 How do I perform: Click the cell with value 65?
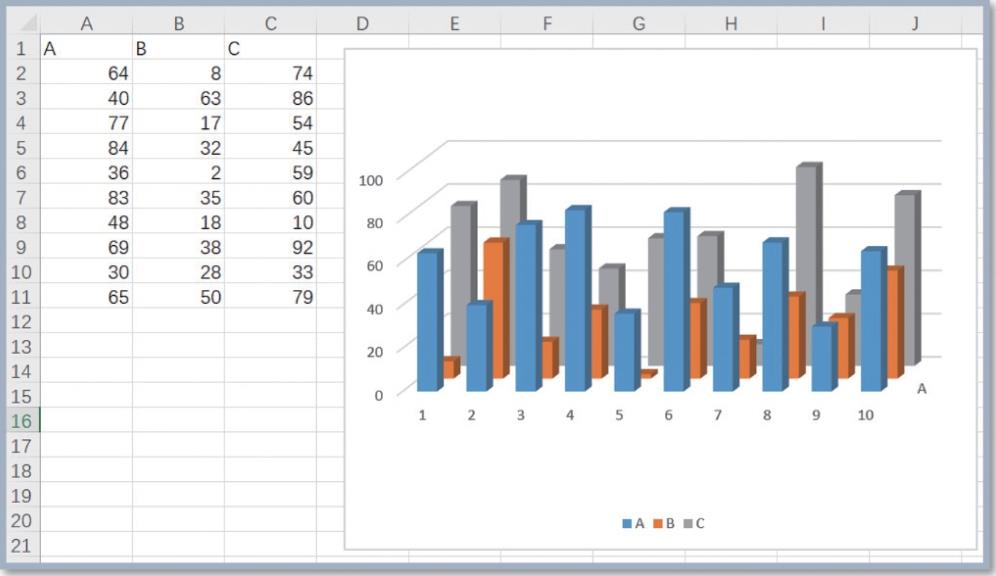(x=86, y=297)
